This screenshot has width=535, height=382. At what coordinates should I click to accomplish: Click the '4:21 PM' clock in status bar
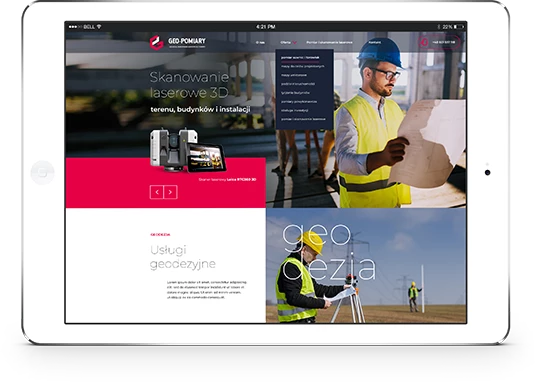(265, 27)
